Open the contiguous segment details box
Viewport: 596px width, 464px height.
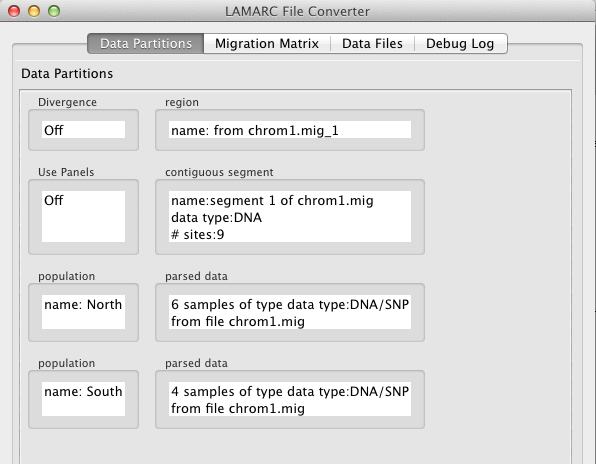[290, 216]
